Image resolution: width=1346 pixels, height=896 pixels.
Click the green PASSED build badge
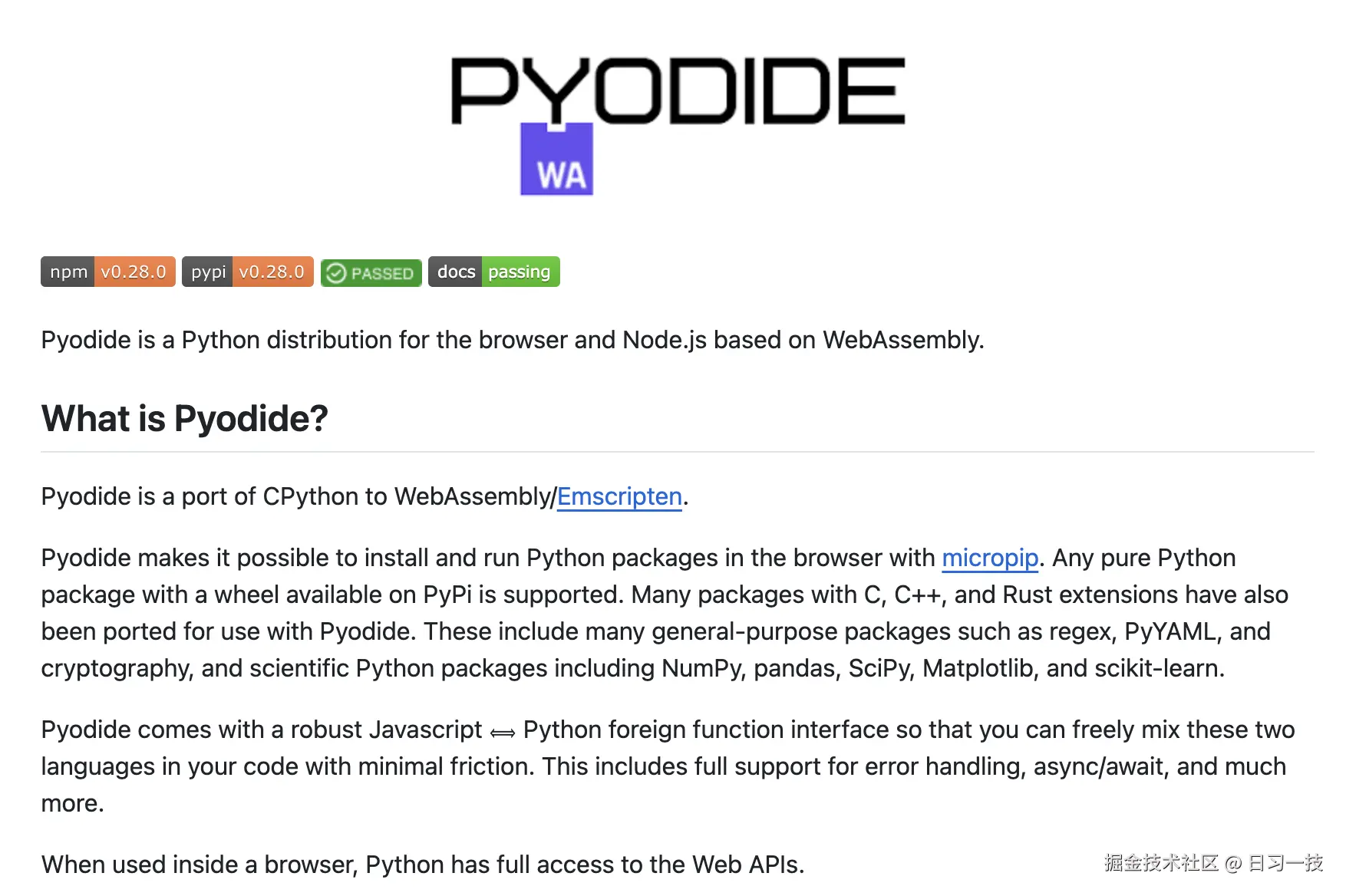point(371,273)
